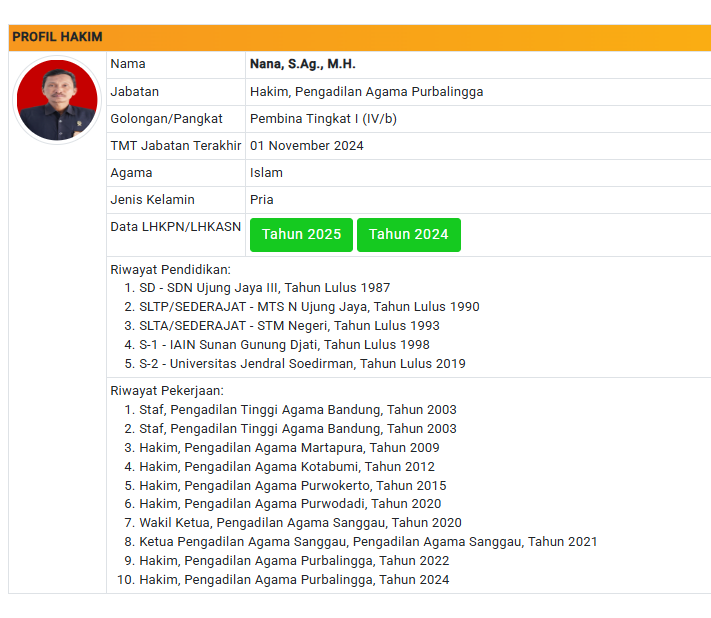Click the S-2 Universitas Jendral Soedirman entry
Image resolution: width=711 pixels, height=618 pixels.
point(302,364)
